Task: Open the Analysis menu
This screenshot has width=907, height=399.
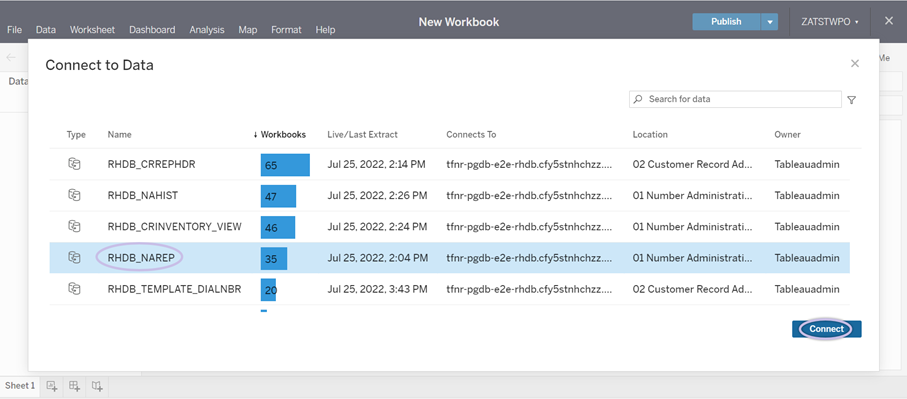Action: (207, 29)
